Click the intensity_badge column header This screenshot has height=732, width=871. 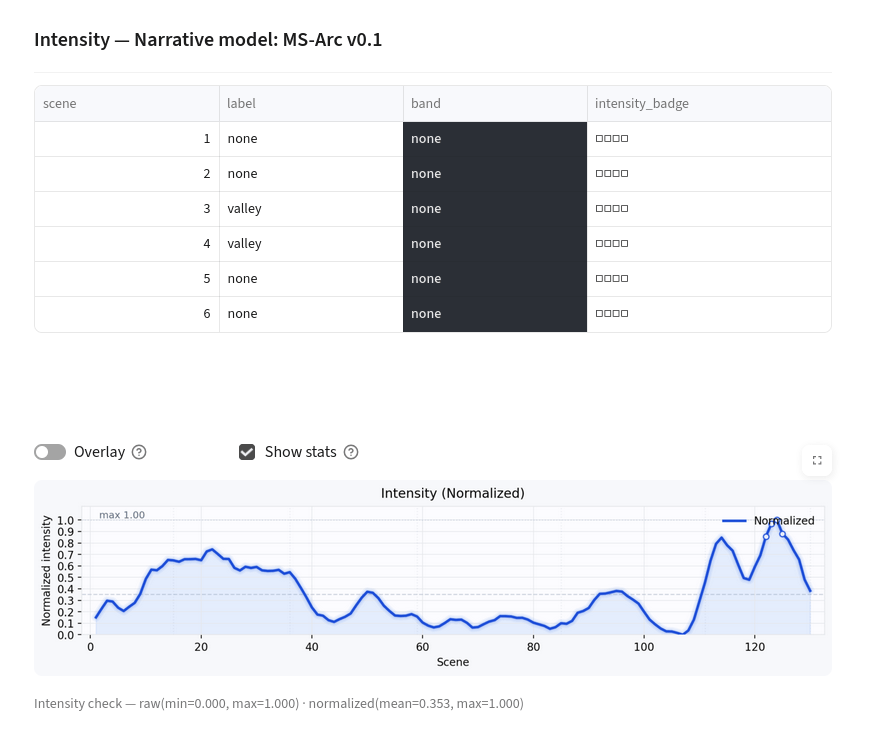coord(709,103)
